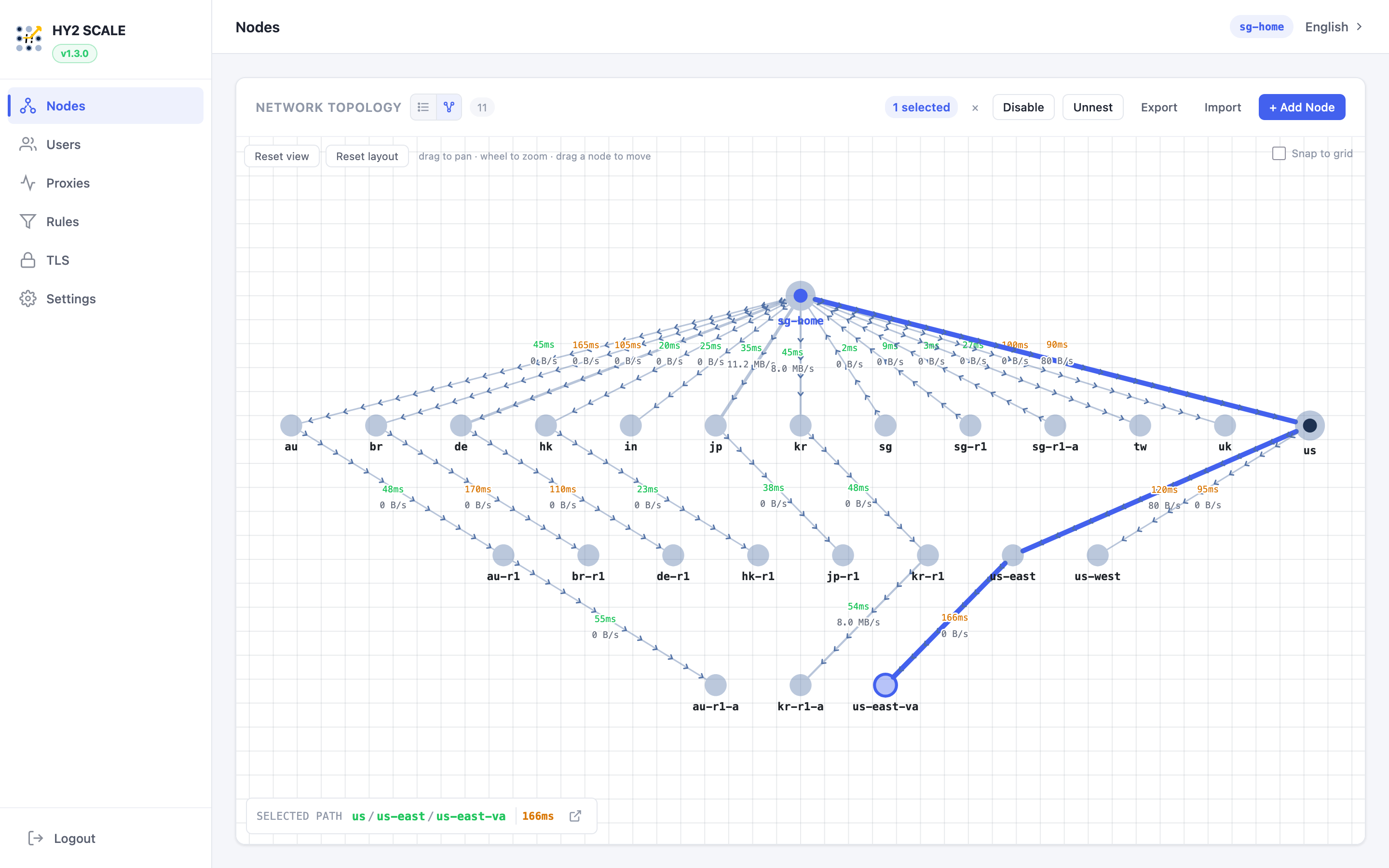Expand the English language selector
The image size is (1389, 868).
click(x=1334, y=27)
